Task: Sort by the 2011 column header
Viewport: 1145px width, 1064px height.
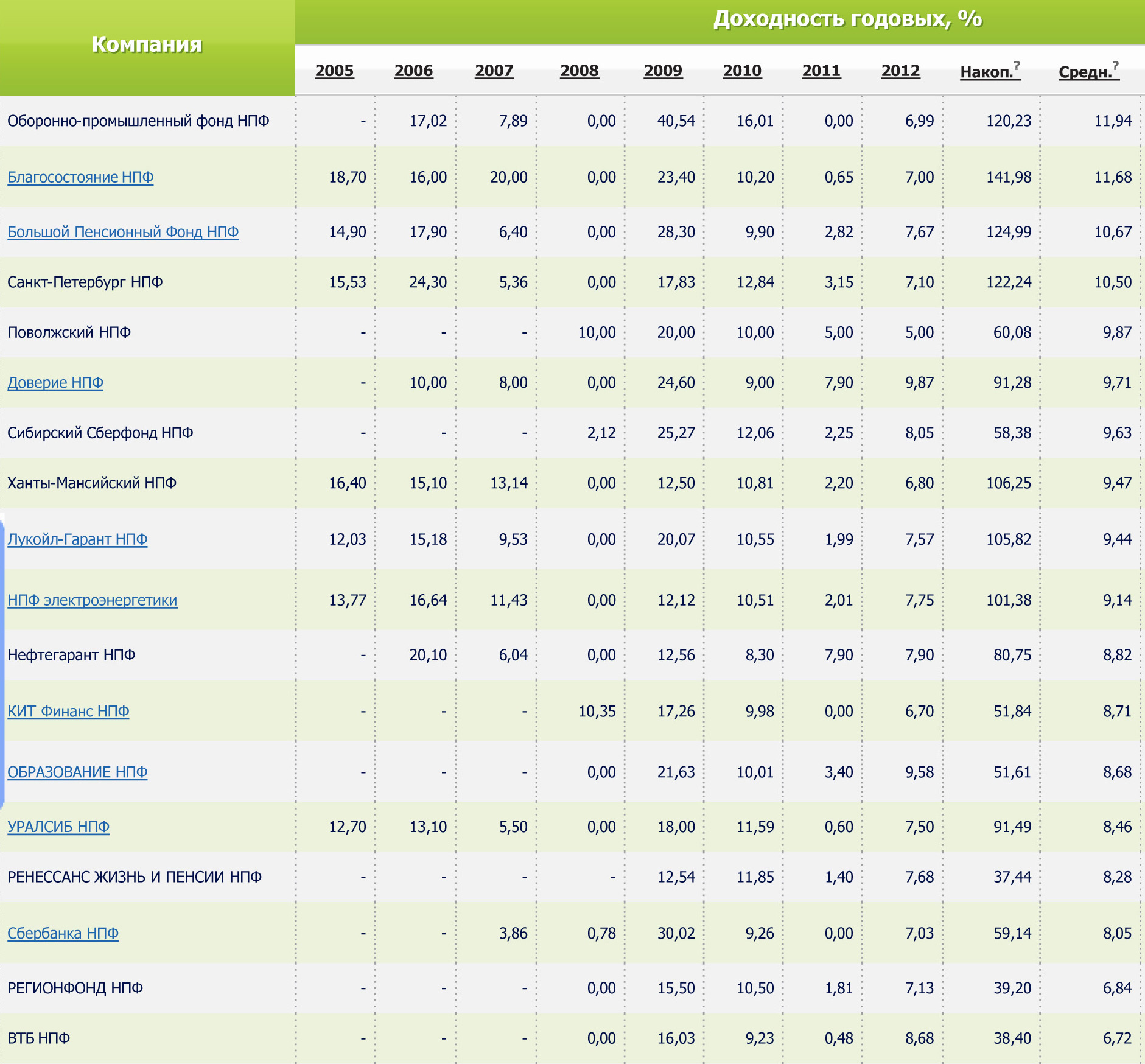Action: pyautogui.click(x=821, y=71)
